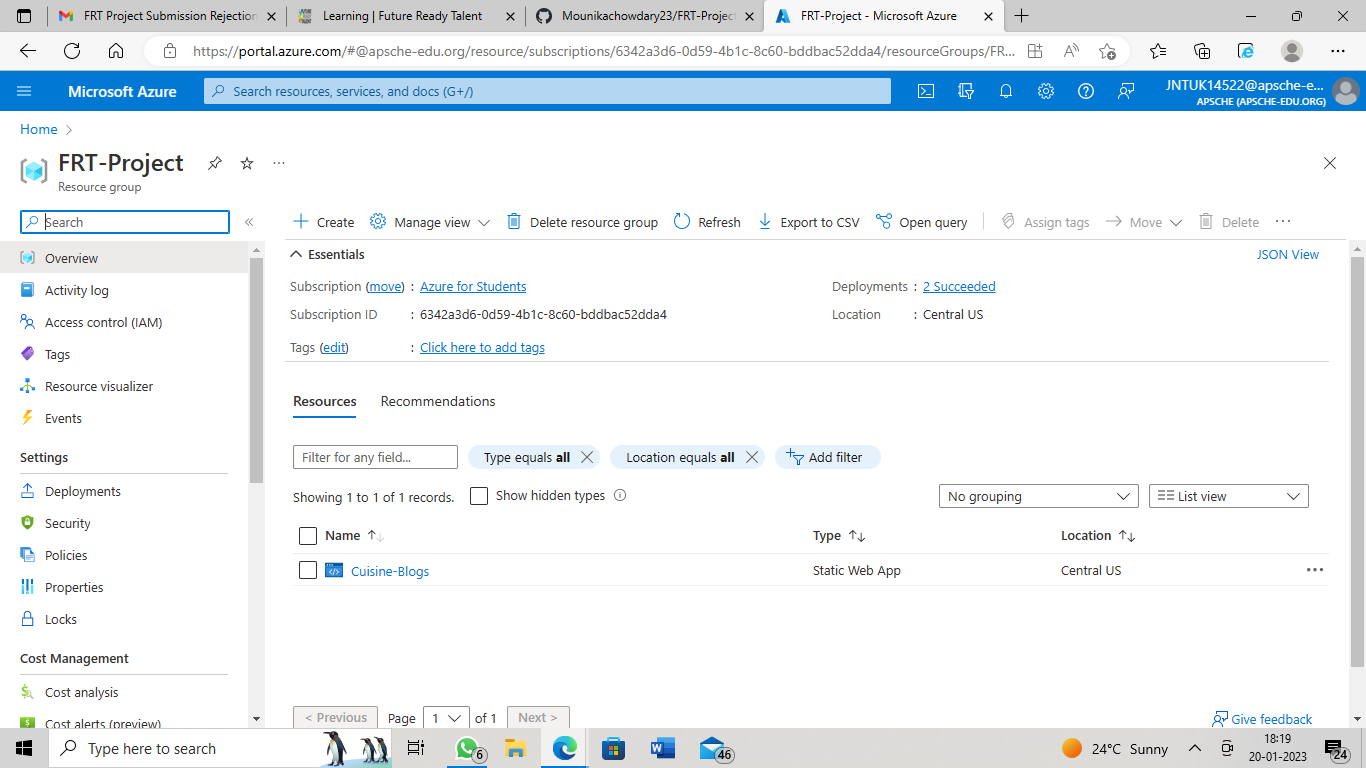Open the List view dropdown

point(1228,495)
